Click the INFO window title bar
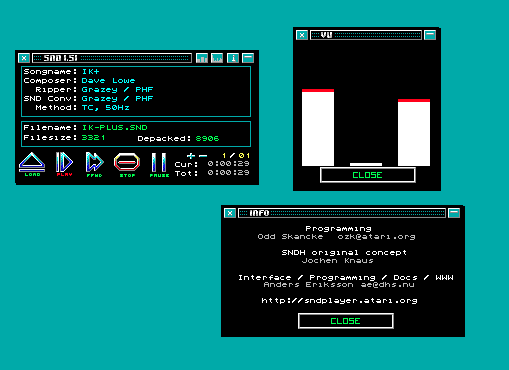This screenshot has width=509, height=370. tap(342, 213)
